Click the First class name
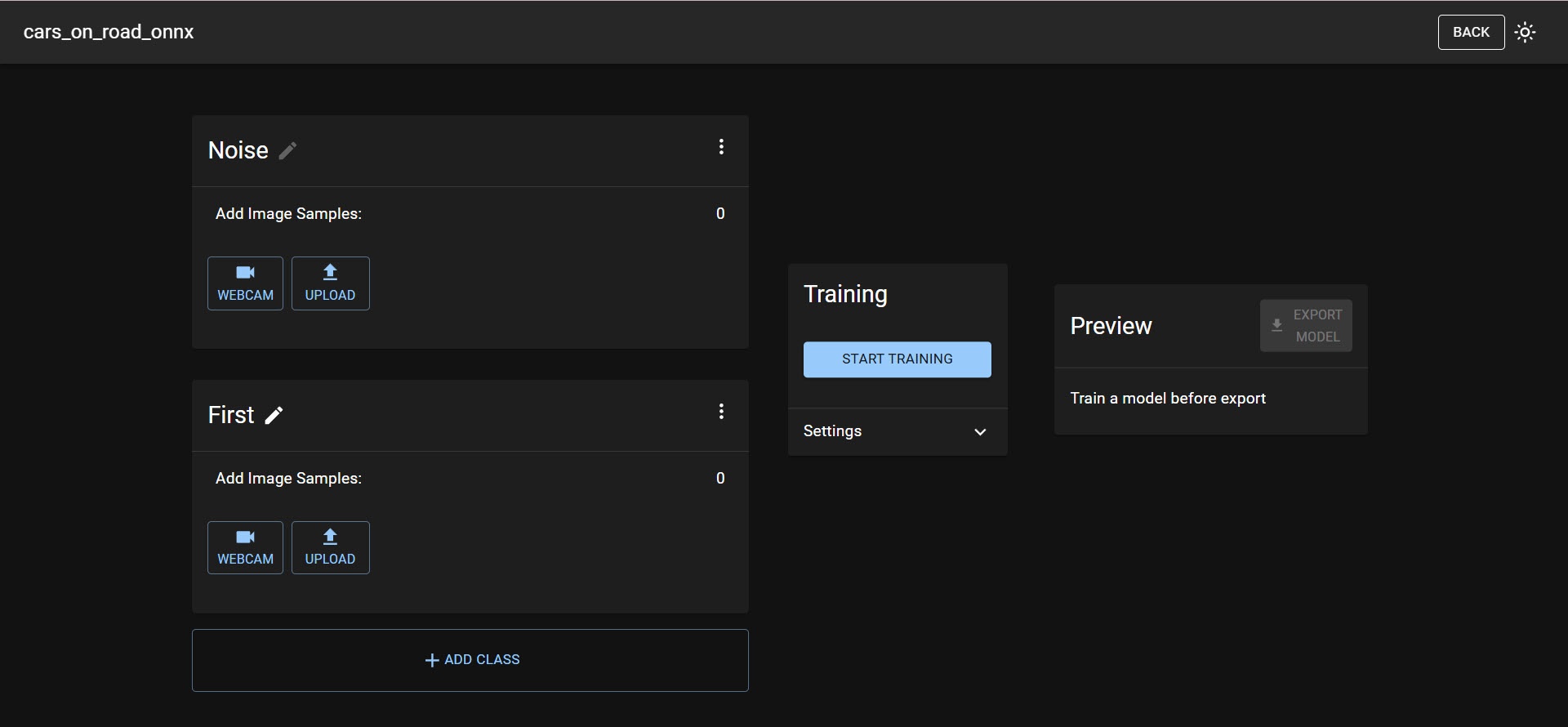 pos(231,415)
